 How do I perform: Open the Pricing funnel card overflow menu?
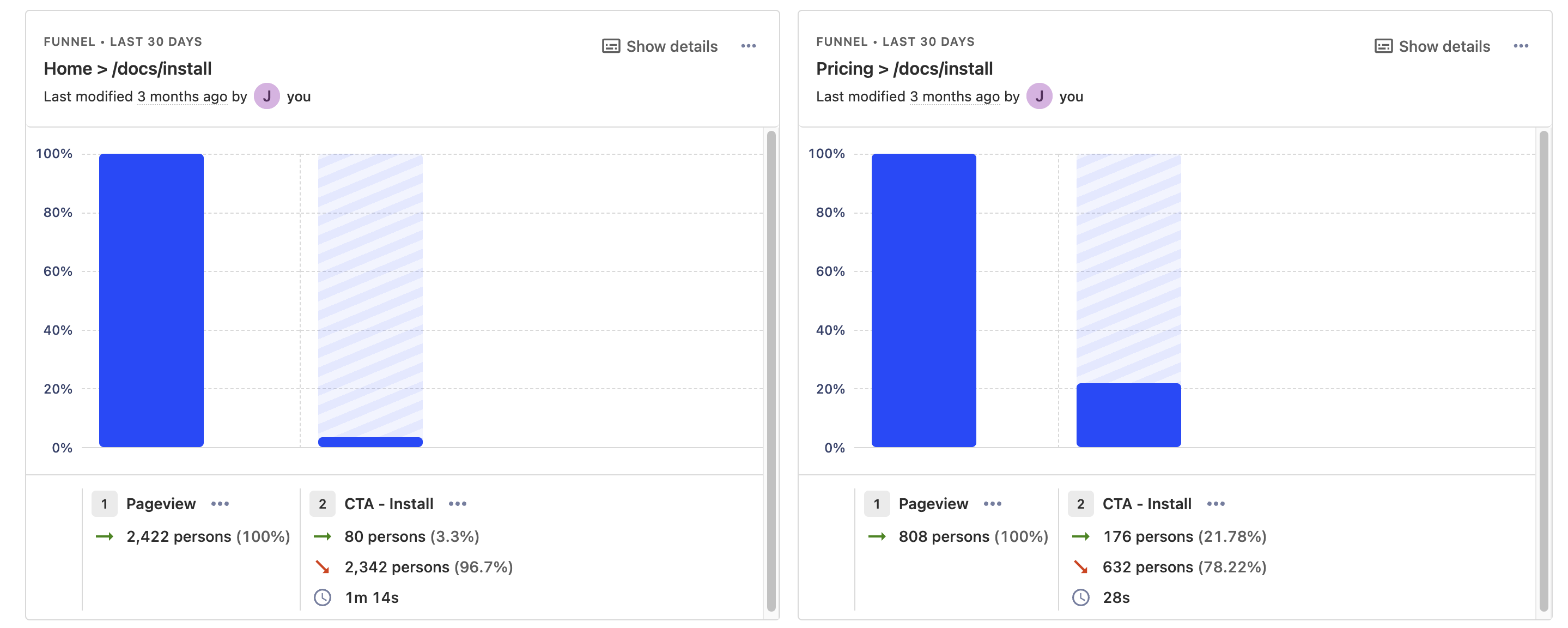pos(1521,46)
